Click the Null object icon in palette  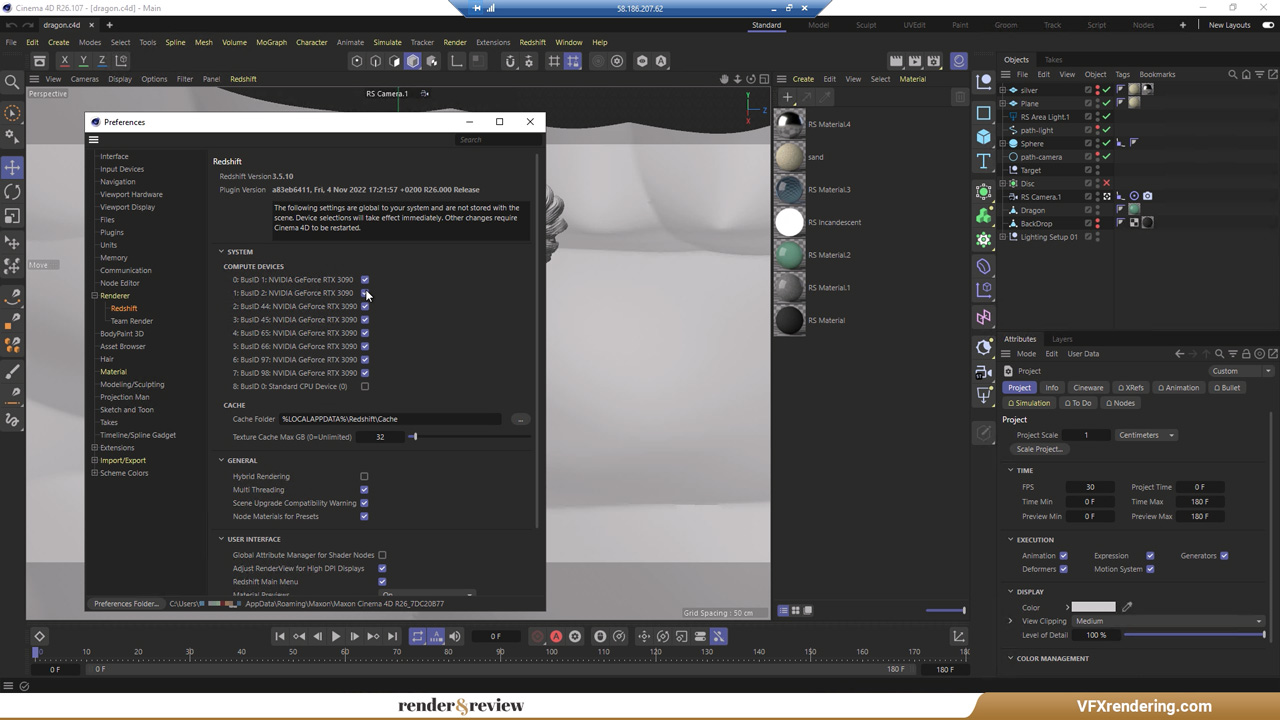[984, 80]
